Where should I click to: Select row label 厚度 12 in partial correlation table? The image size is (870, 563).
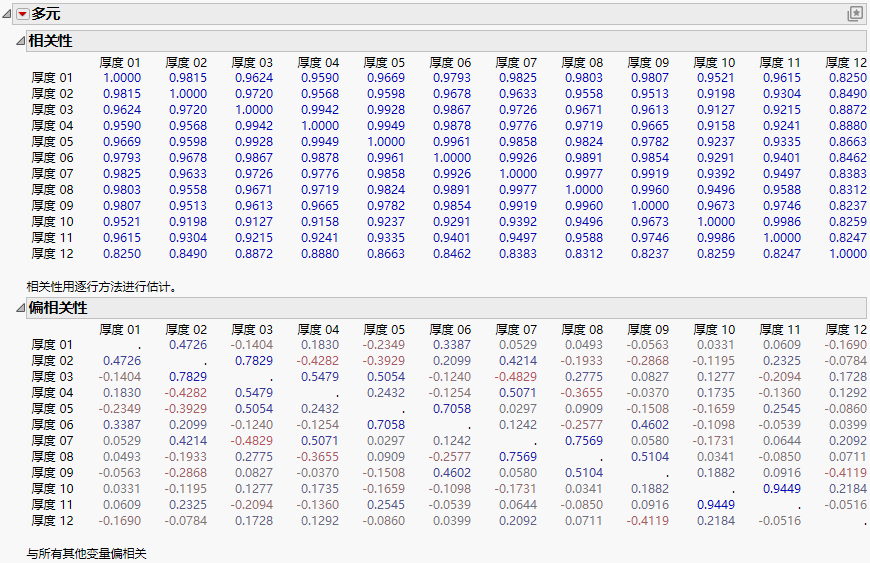(52, 520)
